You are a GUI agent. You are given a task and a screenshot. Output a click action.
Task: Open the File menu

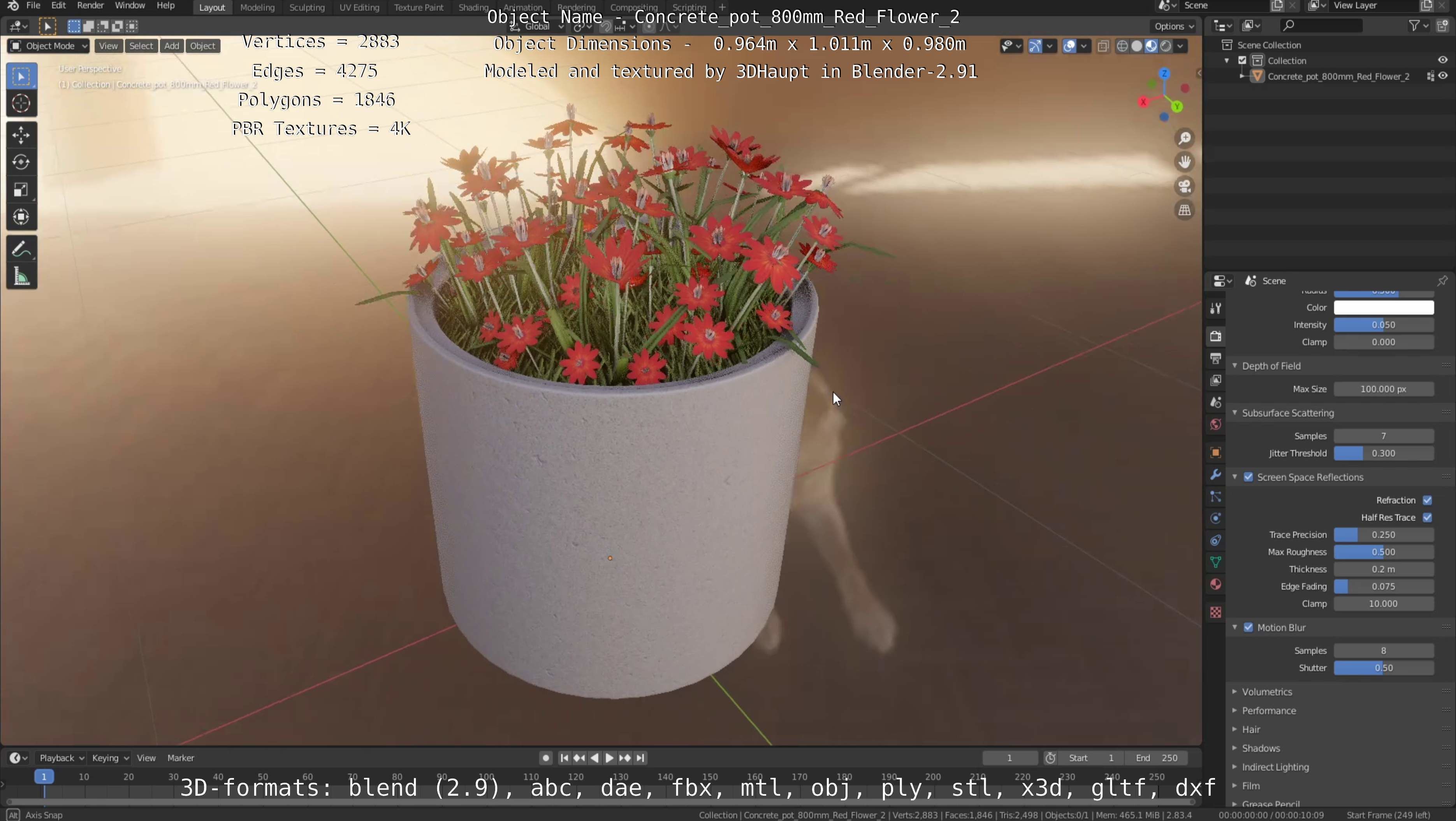tap(33, 6)
